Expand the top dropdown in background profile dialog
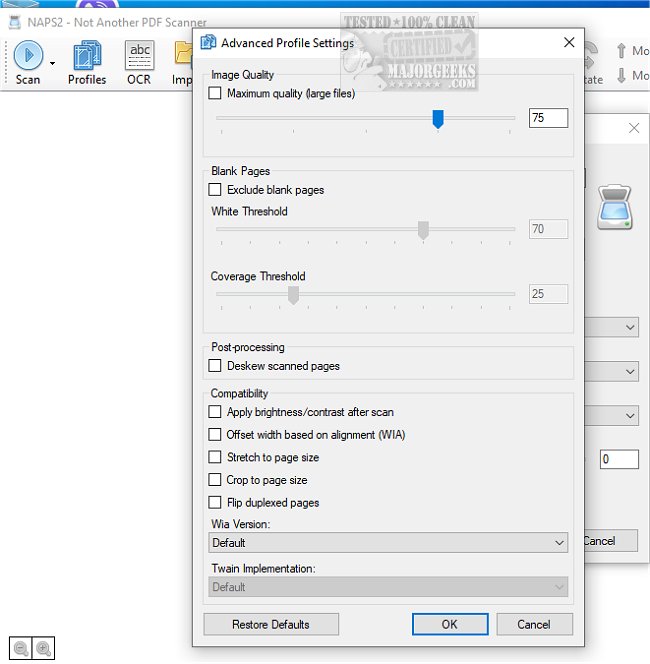The image size is (650, 664). (x=630, y=327)
